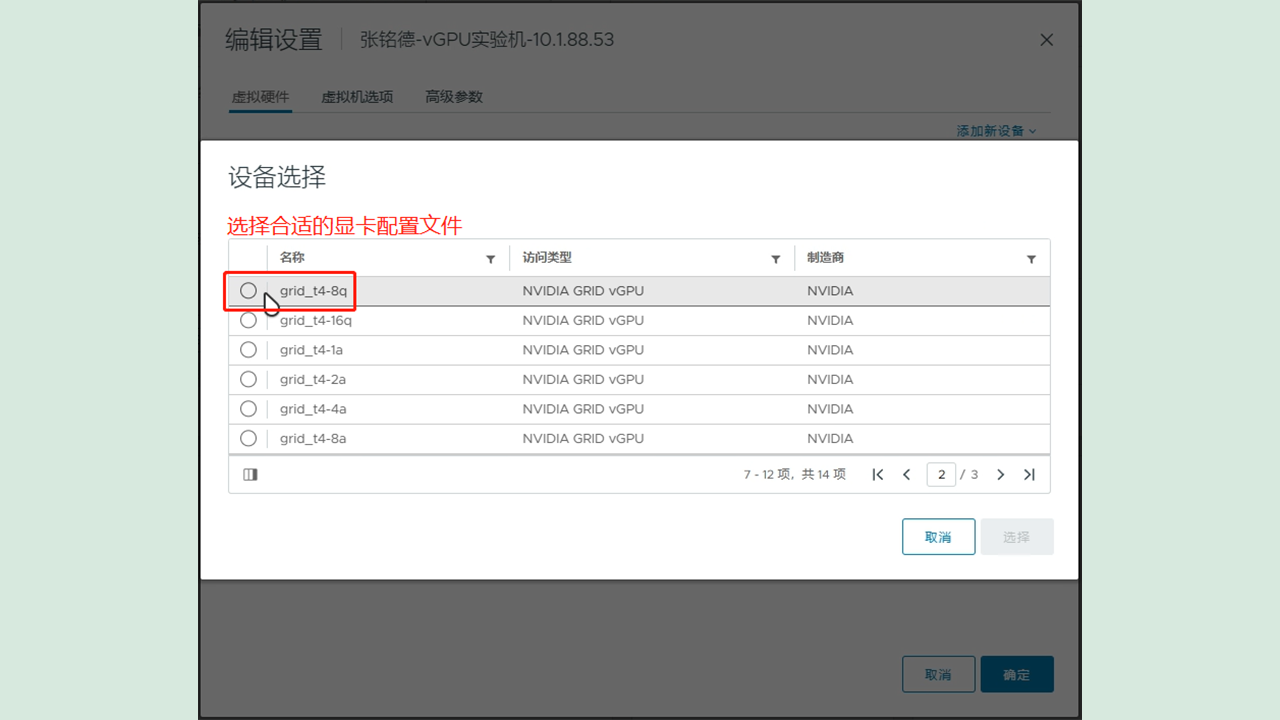
Task: Click the 7 - 12 项, 共 14 项 pagination text
Action: point(795,475)
